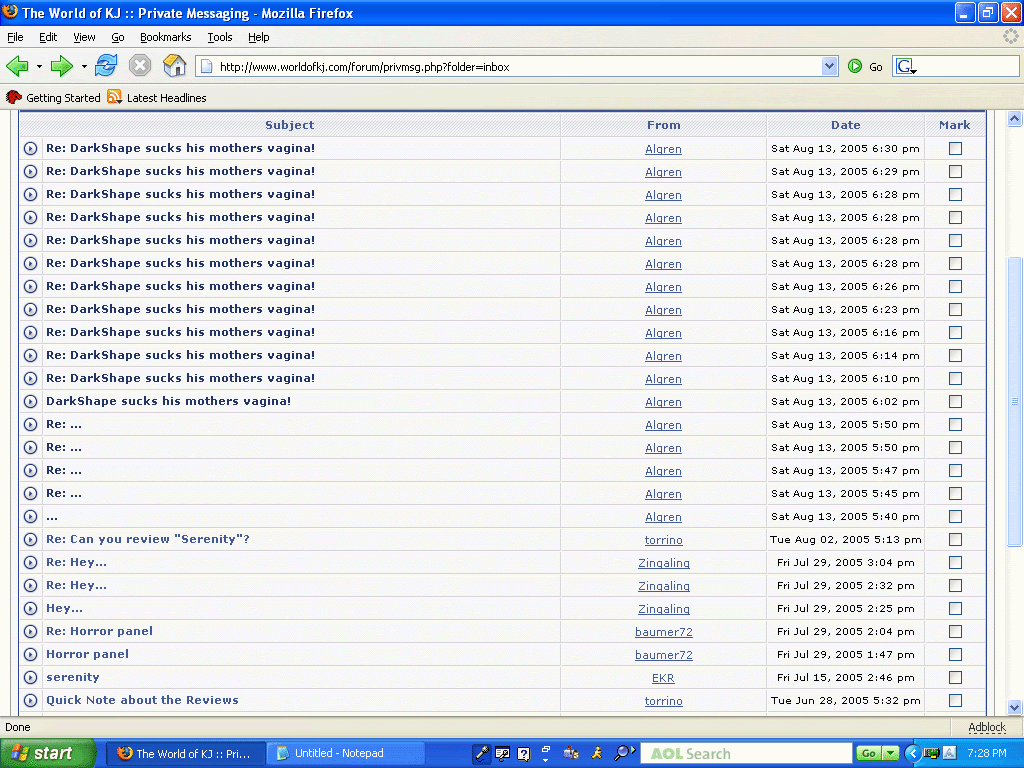The width and height of the screenshot is (1024, 768).
Task: Tick checkbox for 'Quick Note about the Reviews'
Action: 955,700
